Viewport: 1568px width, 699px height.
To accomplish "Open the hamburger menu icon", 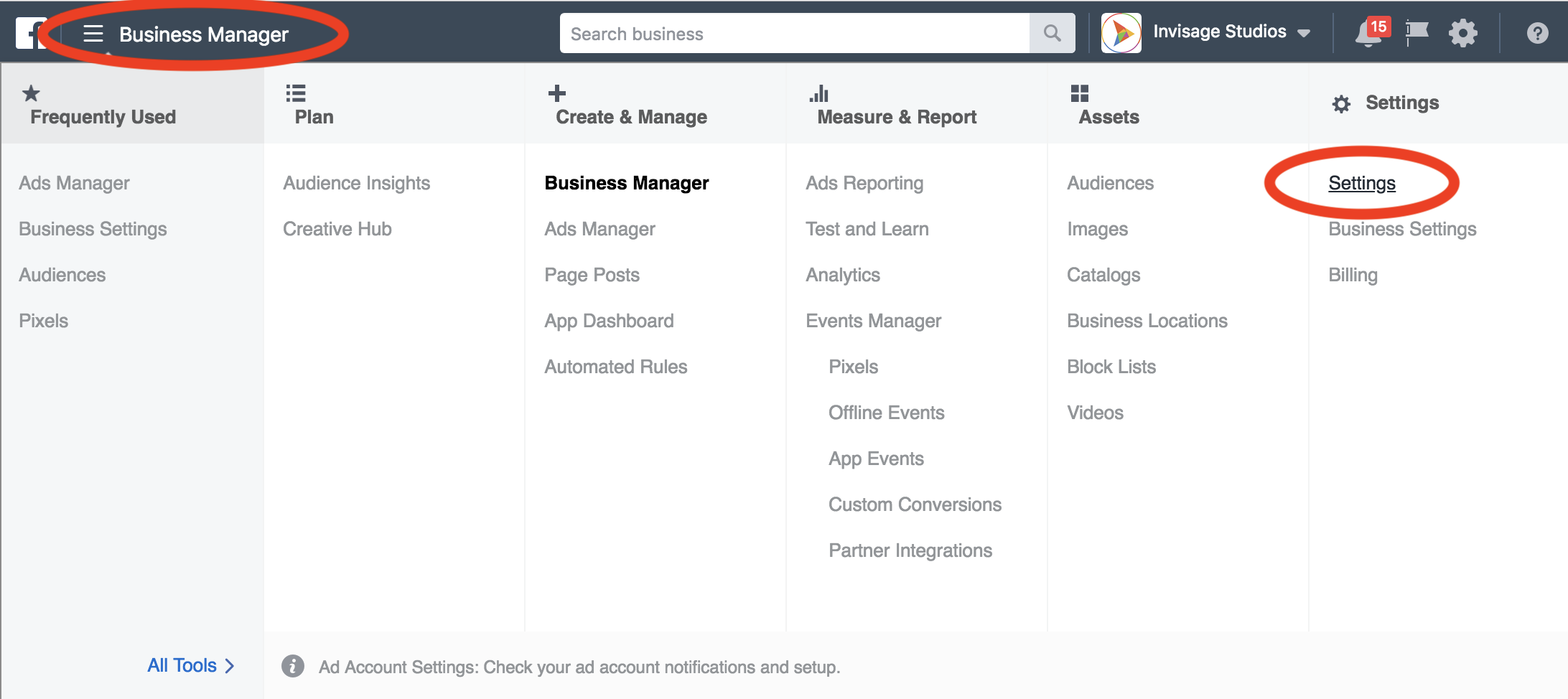I will tap(93, 33).
